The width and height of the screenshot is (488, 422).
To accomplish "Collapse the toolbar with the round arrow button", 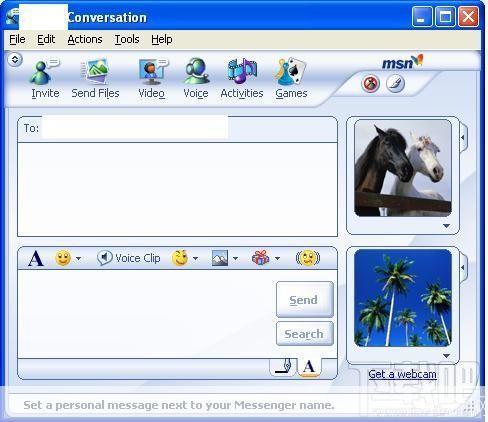I will [x=15, y=60].
